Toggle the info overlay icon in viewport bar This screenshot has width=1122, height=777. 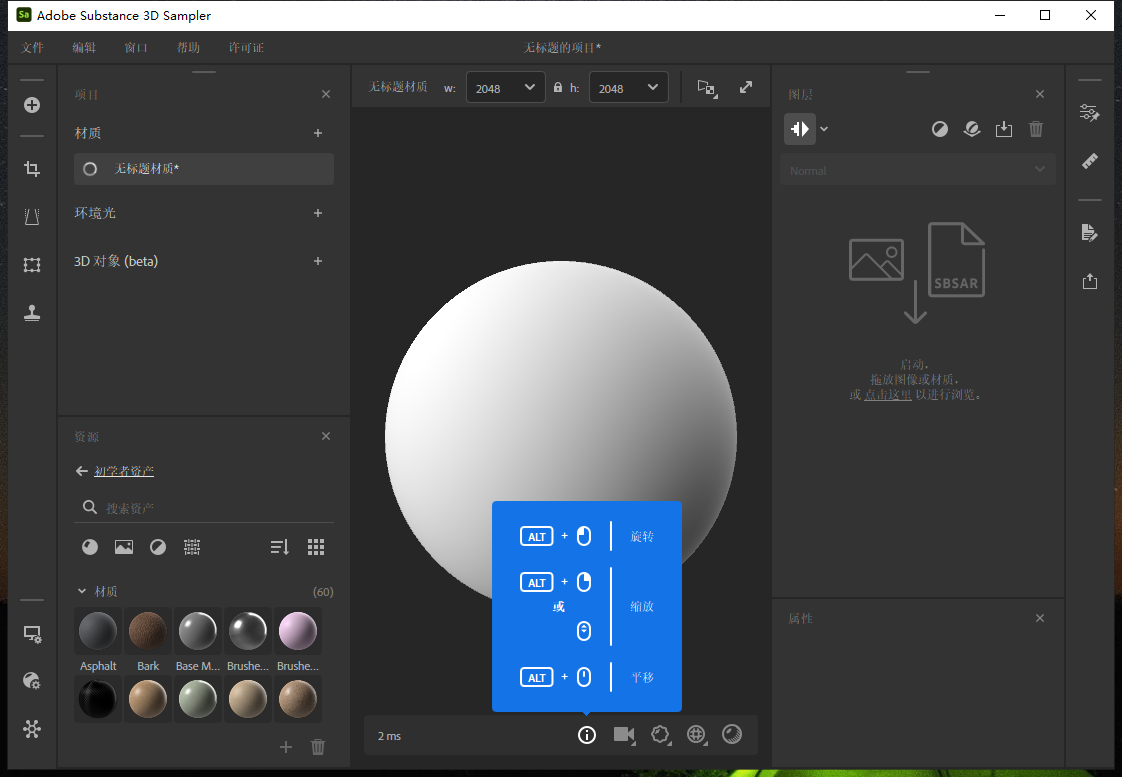point(587,735)
